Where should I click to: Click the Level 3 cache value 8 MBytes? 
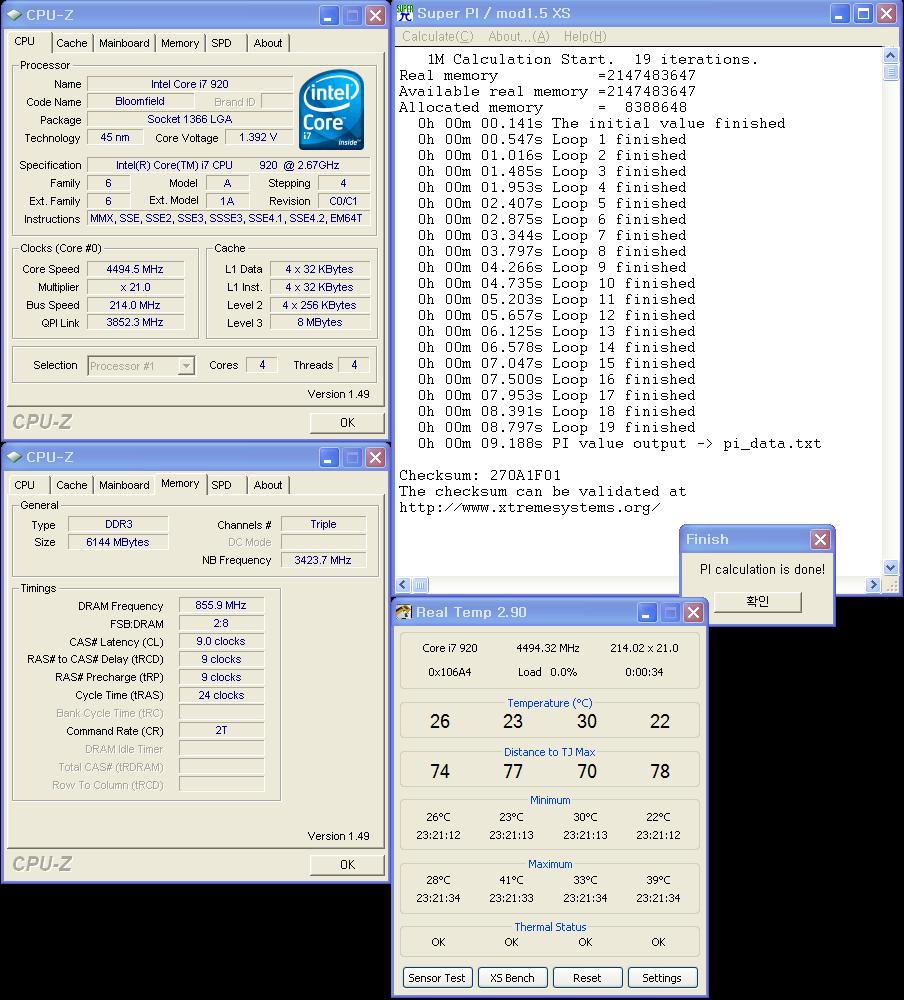pyautogui.click(x=320, y=323)
